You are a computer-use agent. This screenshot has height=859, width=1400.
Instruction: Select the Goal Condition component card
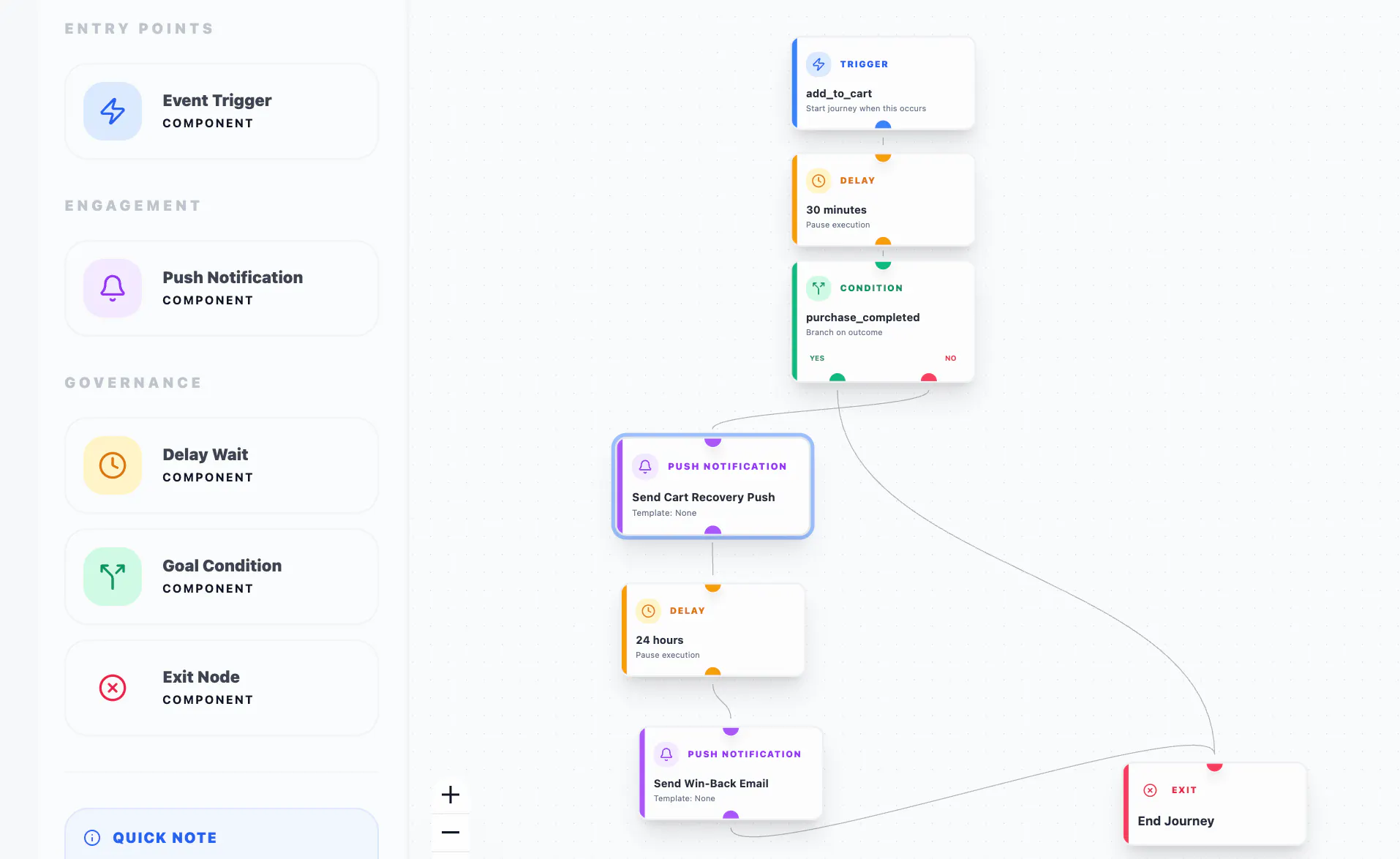click(x=222, y=577)
